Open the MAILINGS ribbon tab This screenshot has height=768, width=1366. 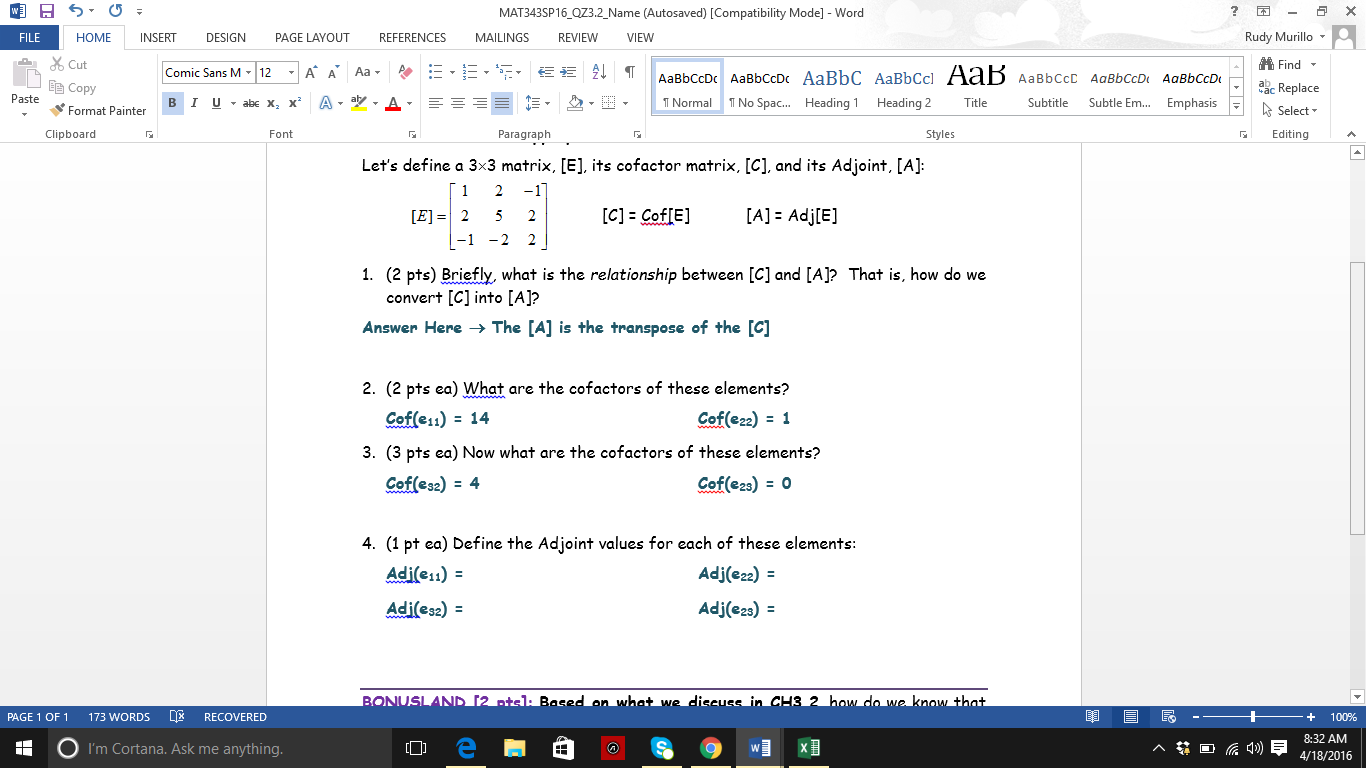click(501, 38)
